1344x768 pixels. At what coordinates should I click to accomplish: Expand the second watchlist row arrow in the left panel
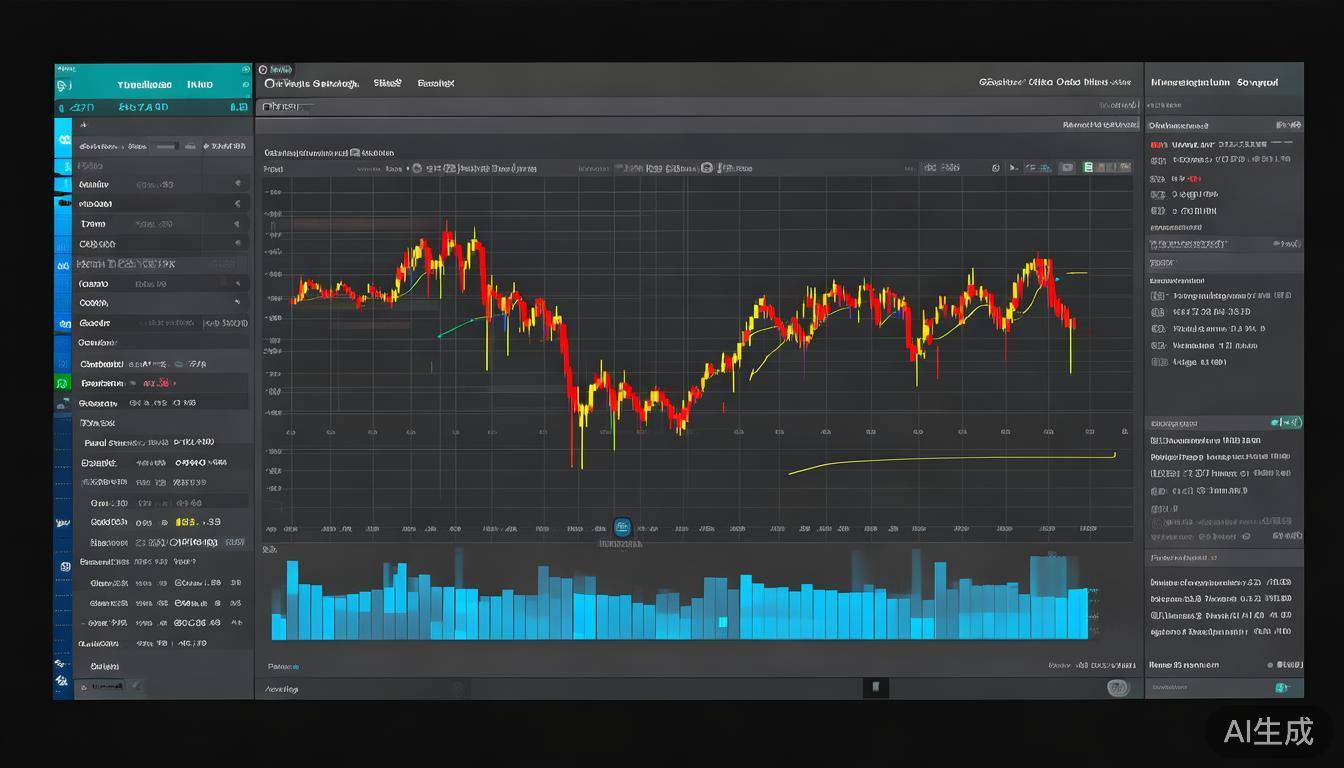tap(237, 204)
